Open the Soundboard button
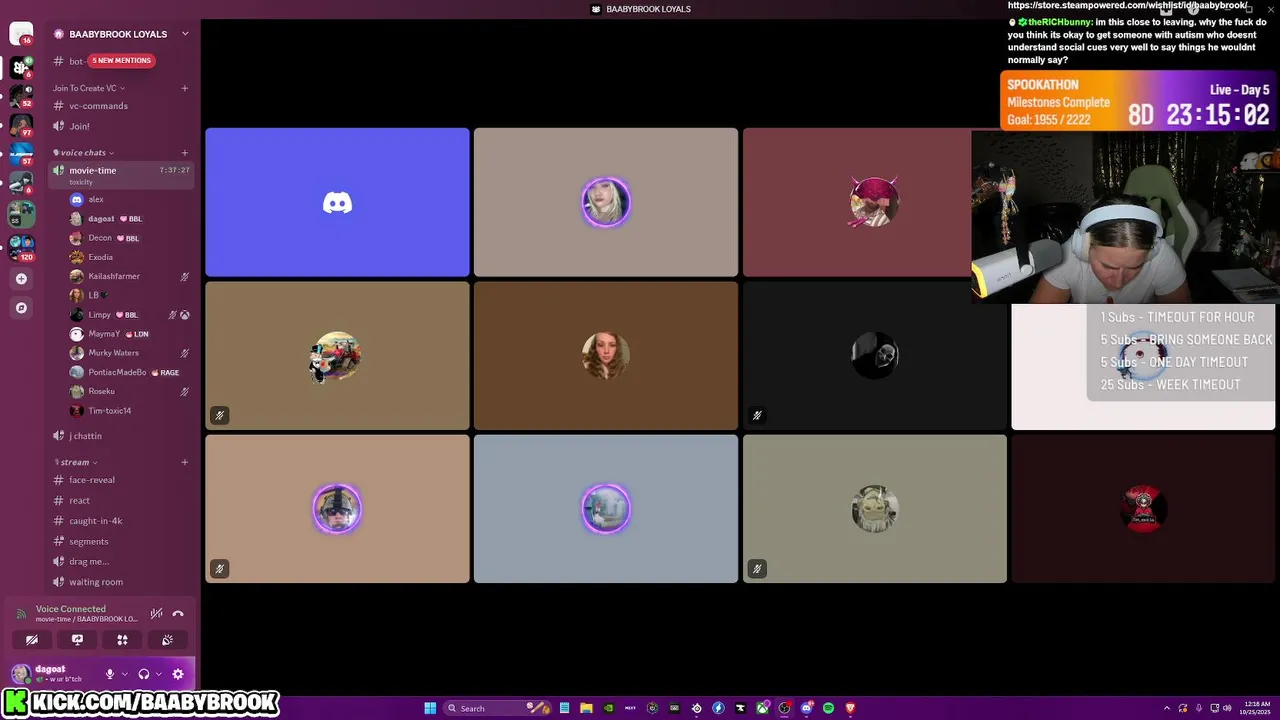This screenshot has height=720, width=1280. point(167,640)
